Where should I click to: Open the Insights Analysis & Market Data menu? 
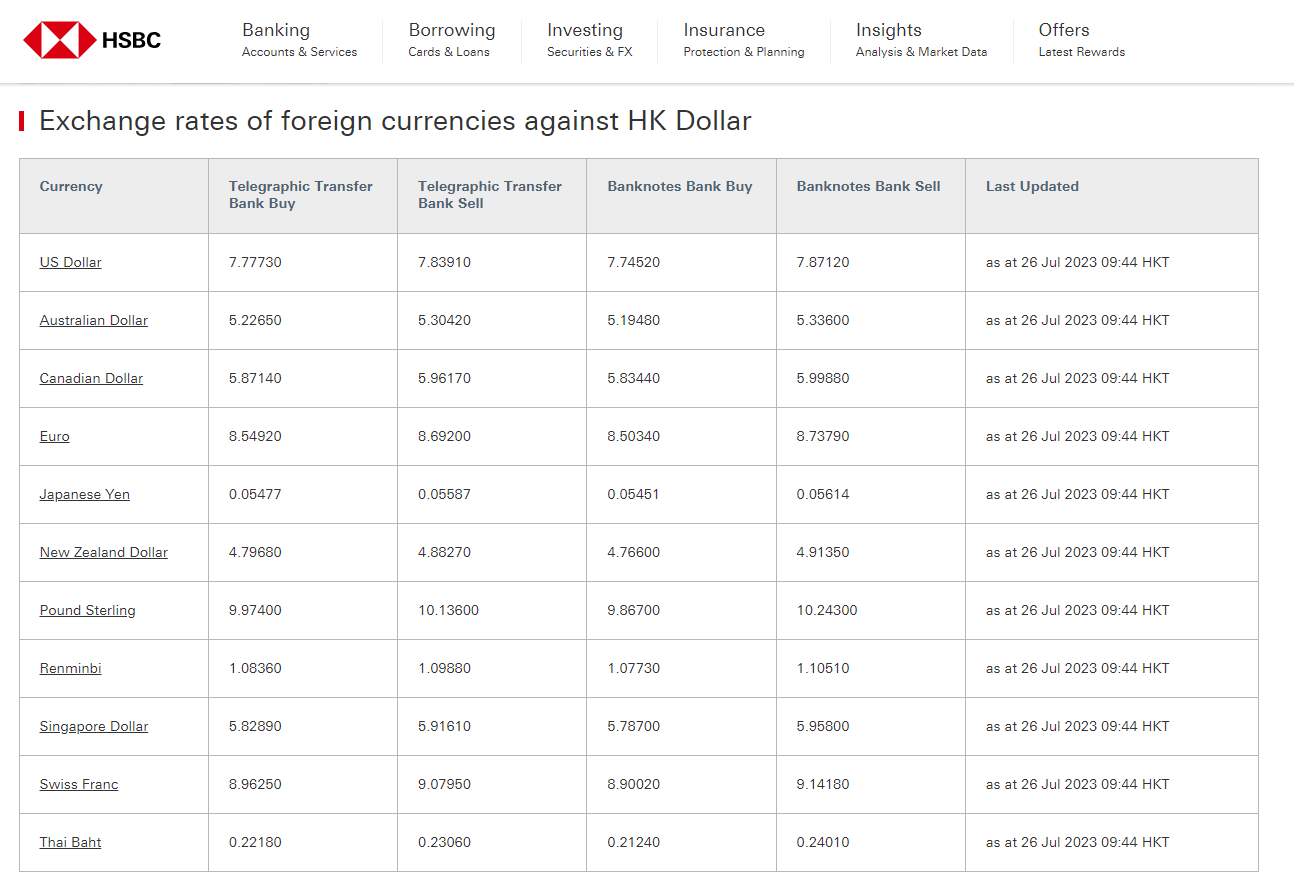(x=920, y=40)
